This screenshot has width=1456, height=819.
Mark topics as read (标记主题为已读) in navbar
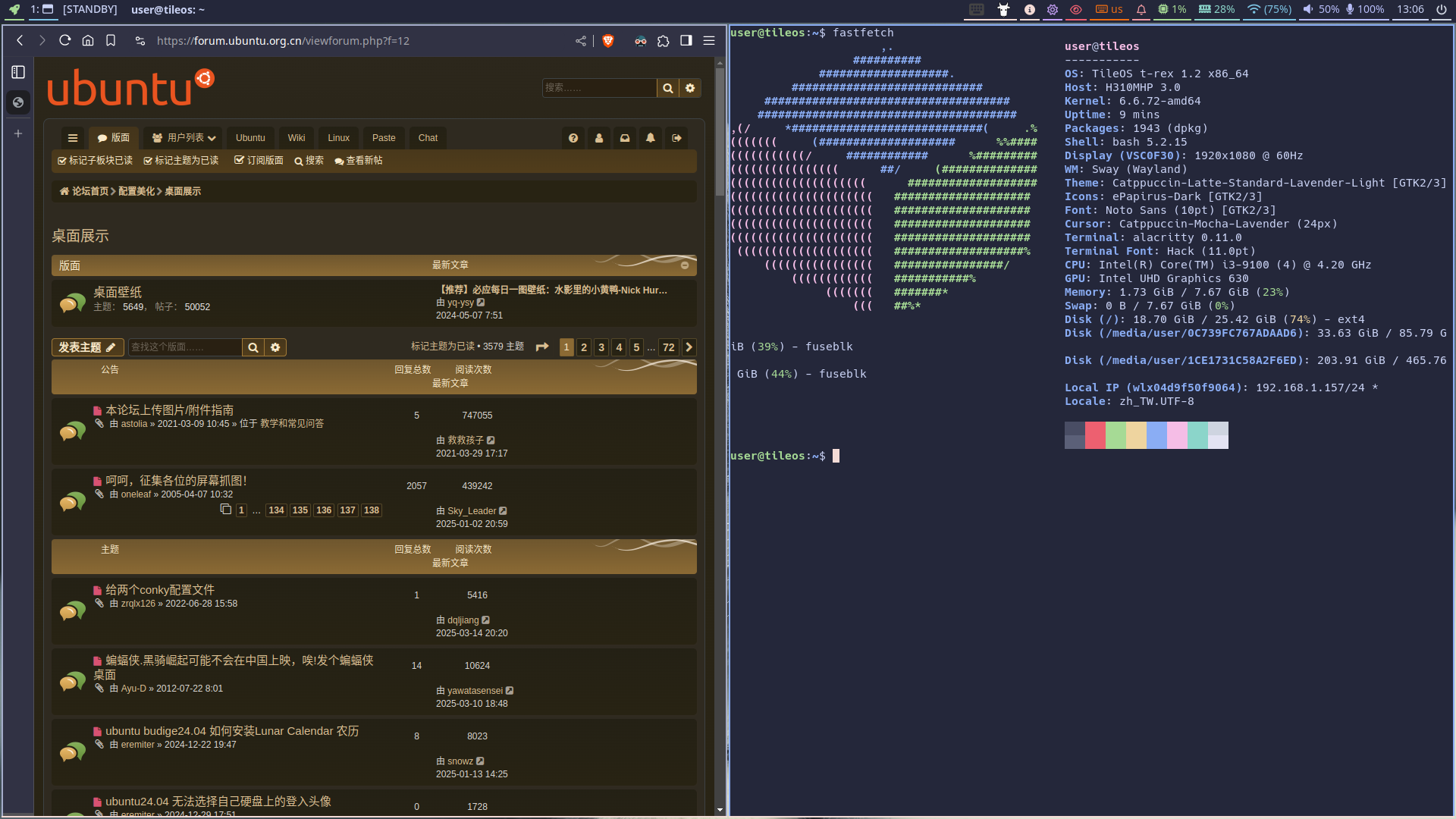coord(181,161)
